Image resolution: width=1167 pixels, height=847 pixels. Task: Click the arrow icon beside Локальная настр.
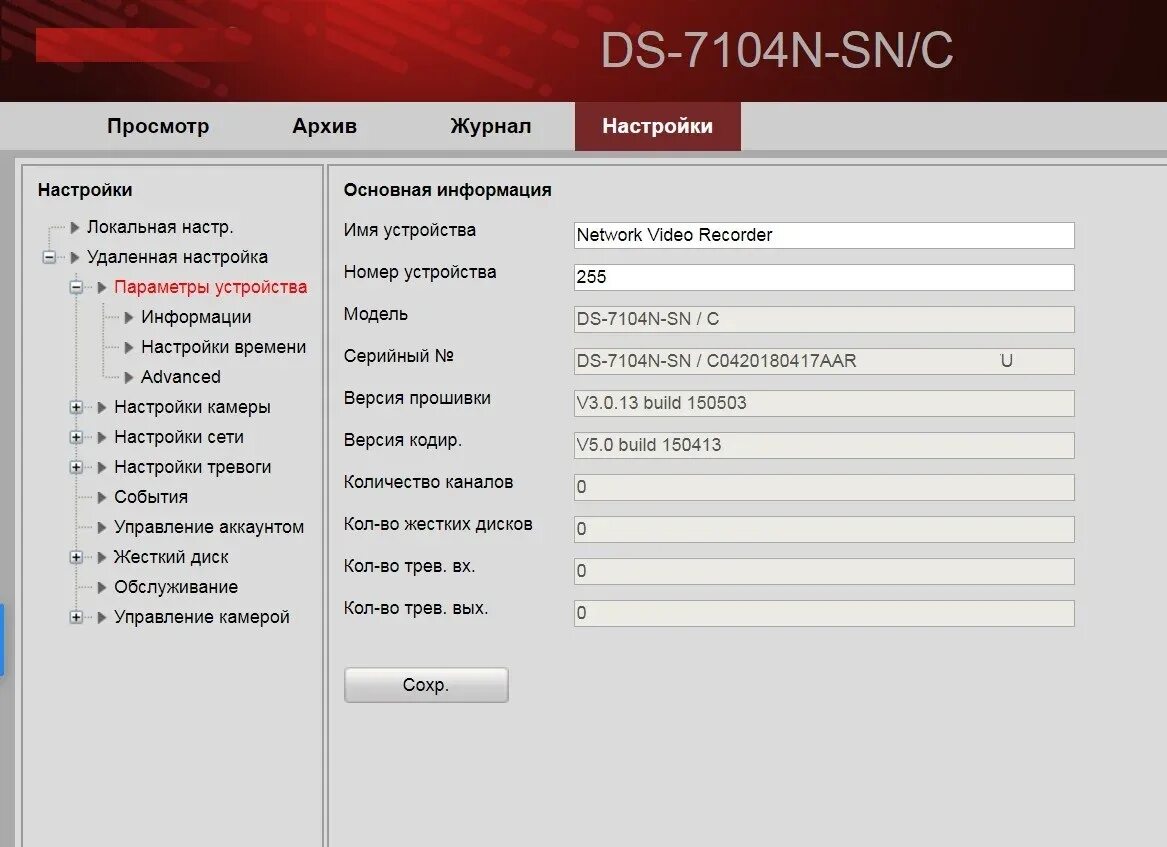tap(74, 228)
